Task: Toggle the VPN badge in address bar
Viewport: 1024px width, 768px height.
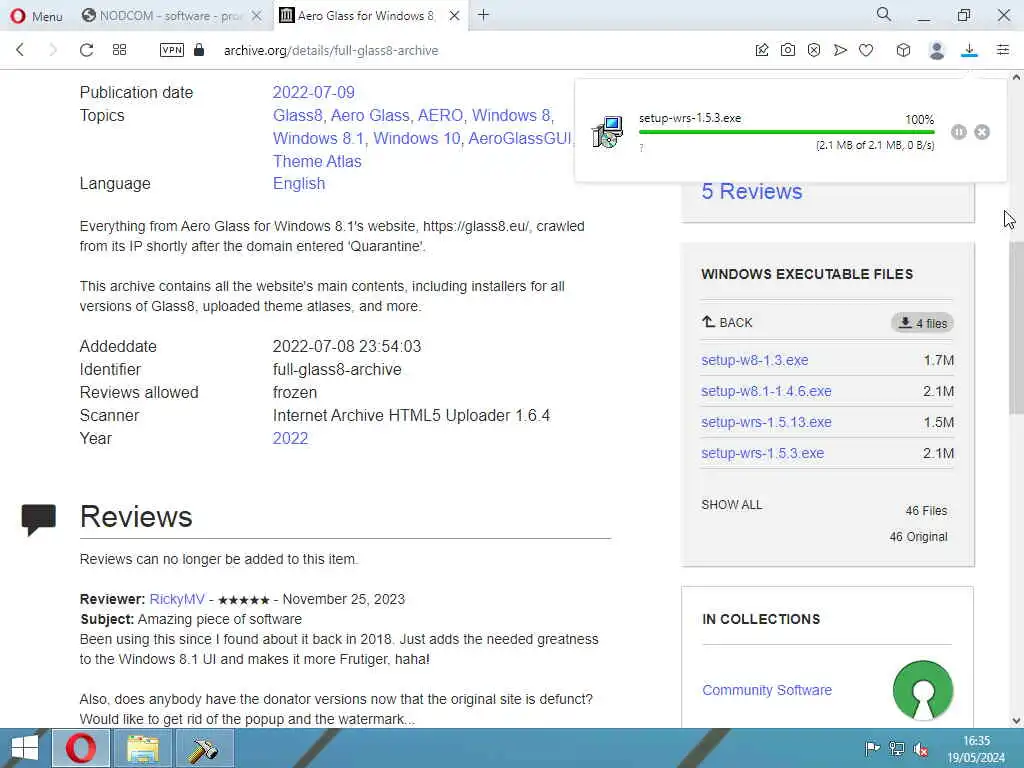Action: pos(172,50)
